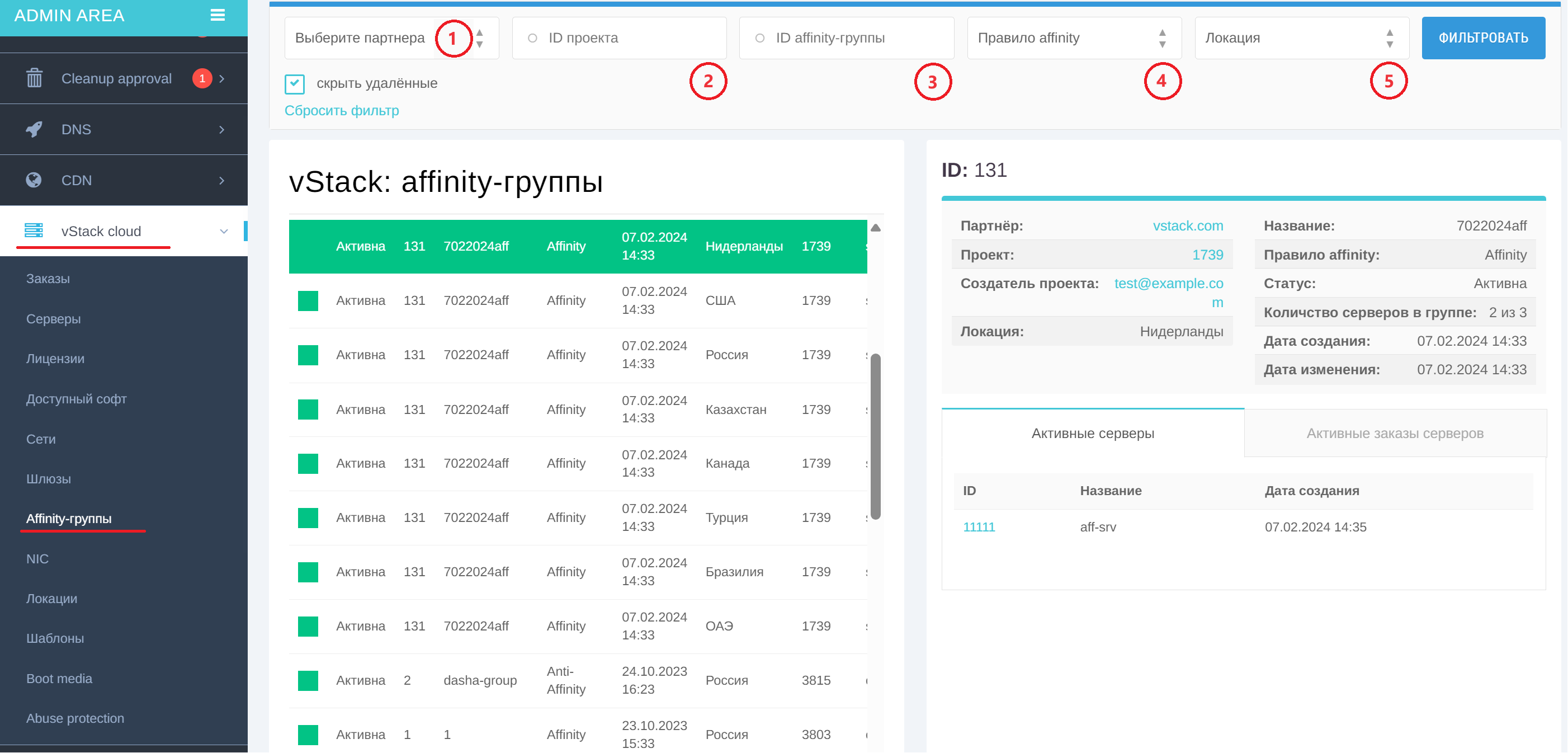
Task: Switch to 'Активные заказы серверов' tab
Action: [x=1395, y=434]
